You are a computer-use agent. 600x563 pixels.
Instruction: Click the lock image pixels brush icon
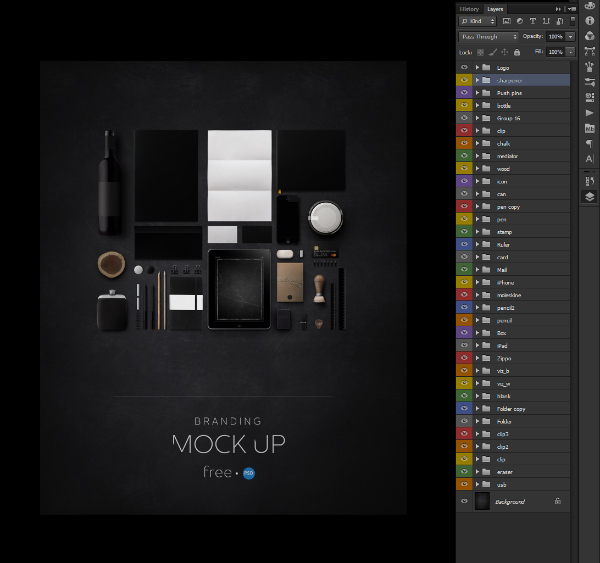(492, 51)
